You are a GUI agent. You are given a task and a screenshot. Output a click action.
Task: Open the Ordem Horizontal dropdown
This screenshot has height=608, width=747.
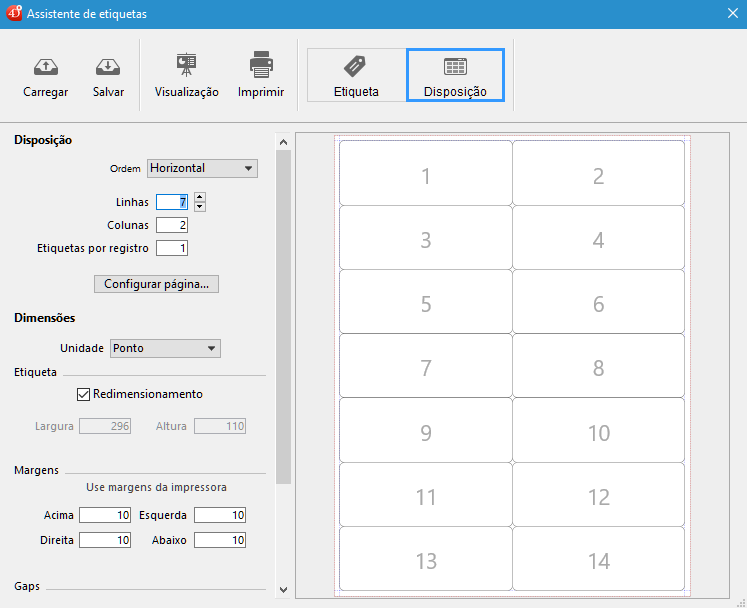pyautogui.click(x=202, y=169)
